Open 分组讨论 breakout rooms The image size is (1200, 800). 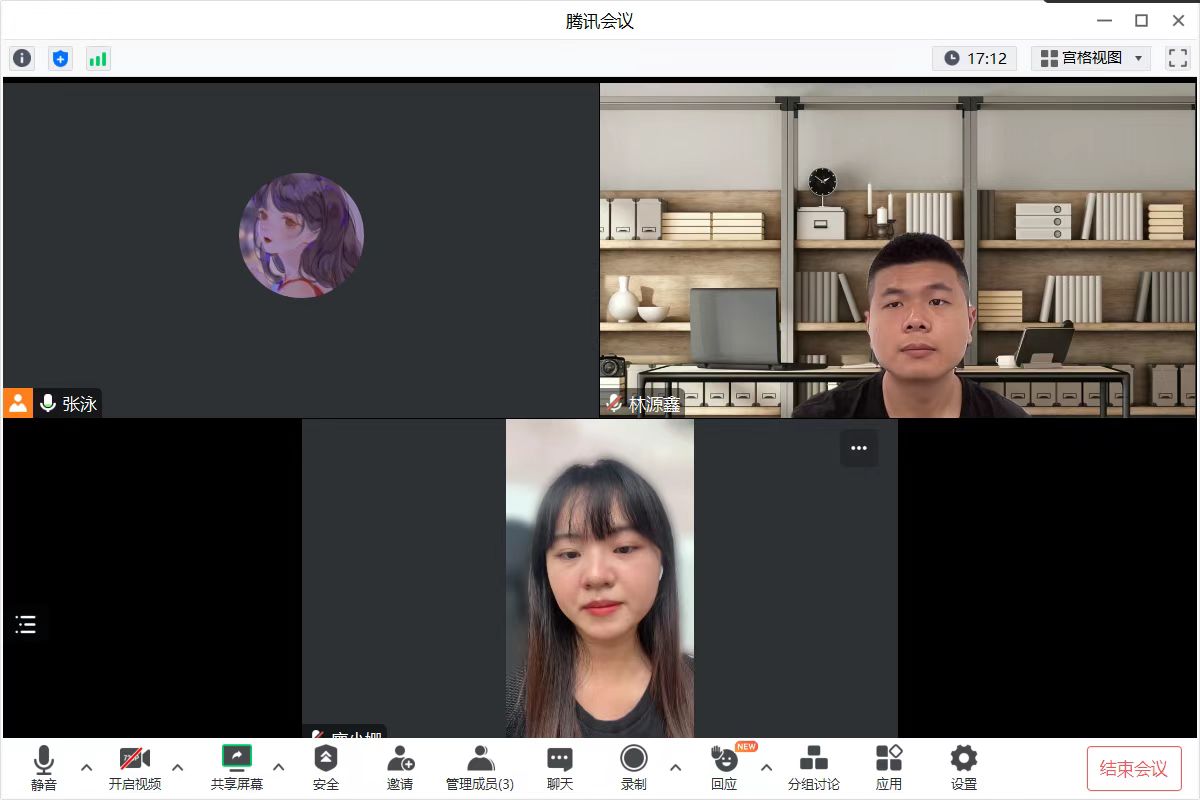[814, 768]
